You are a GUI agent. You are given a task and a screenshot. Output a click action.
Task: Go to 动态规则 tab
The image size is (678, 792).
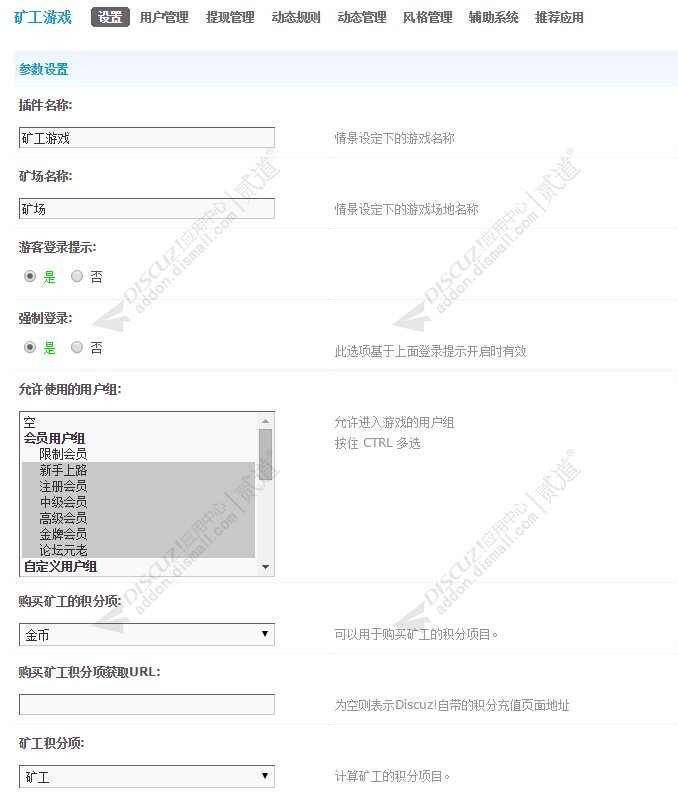coord(296,17)
